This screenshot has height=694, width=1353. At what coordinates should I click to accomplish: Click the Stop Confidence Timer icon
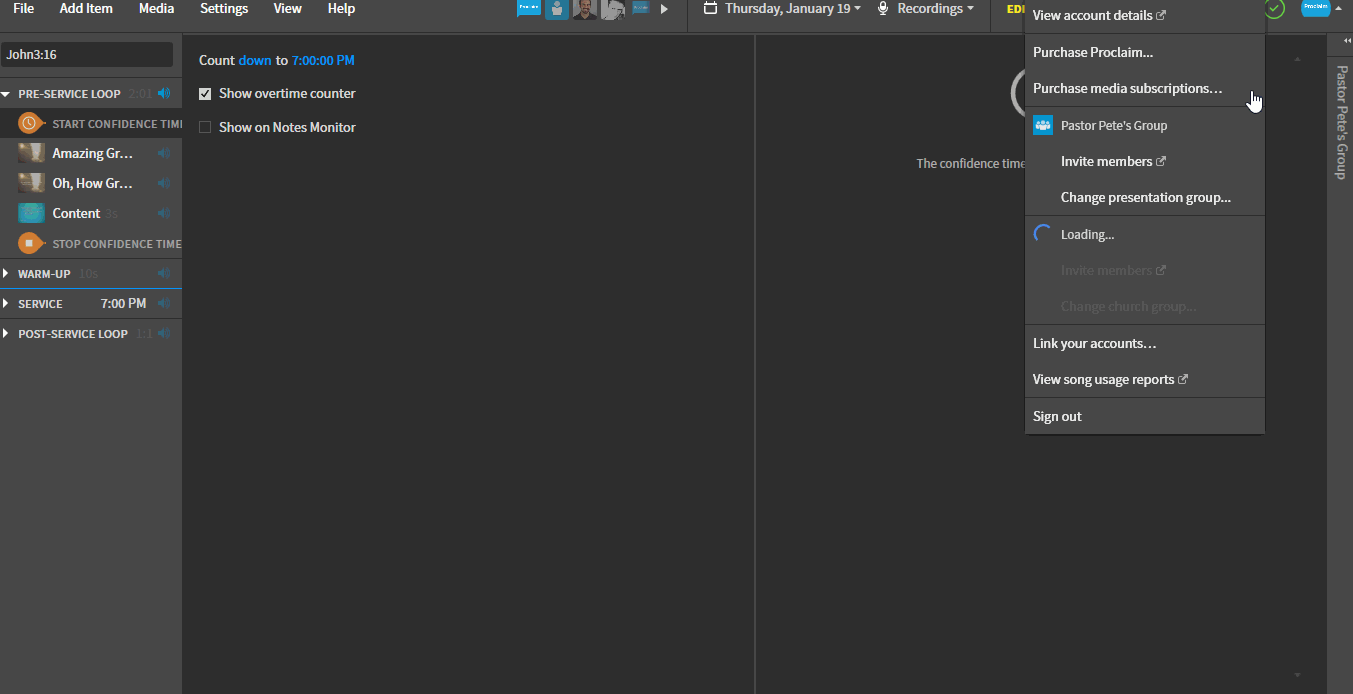[30, 243]
